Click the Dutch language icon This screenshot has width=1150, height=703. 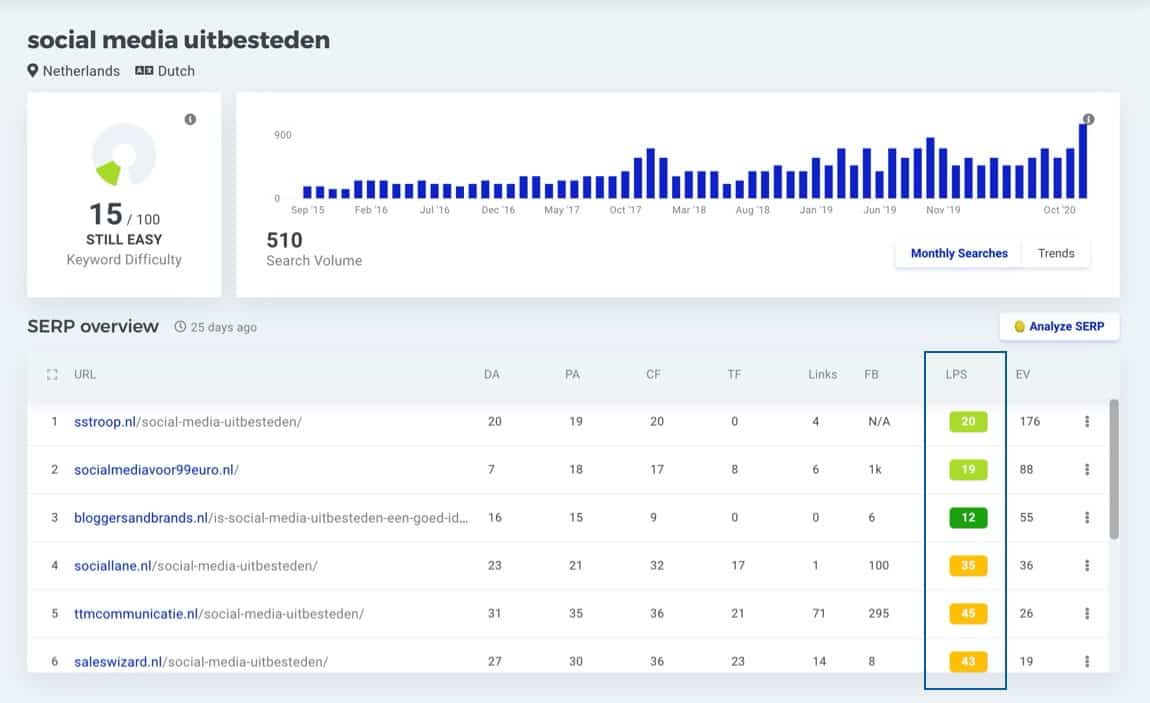click(x=144, y=70)
